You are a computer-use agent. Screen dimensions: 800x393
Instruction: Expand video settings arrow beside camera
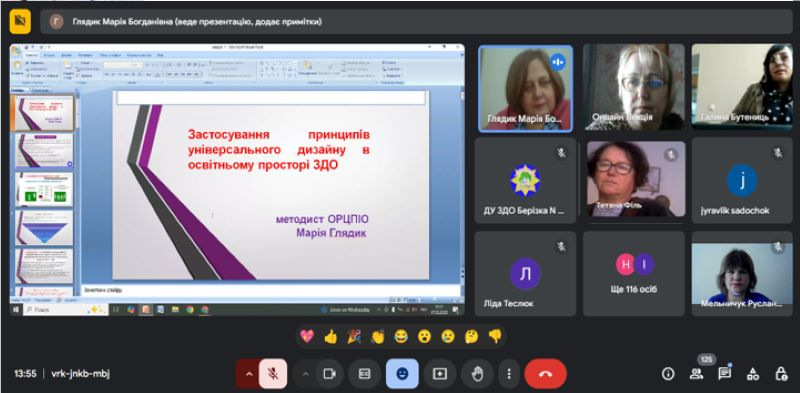point(305,374)
